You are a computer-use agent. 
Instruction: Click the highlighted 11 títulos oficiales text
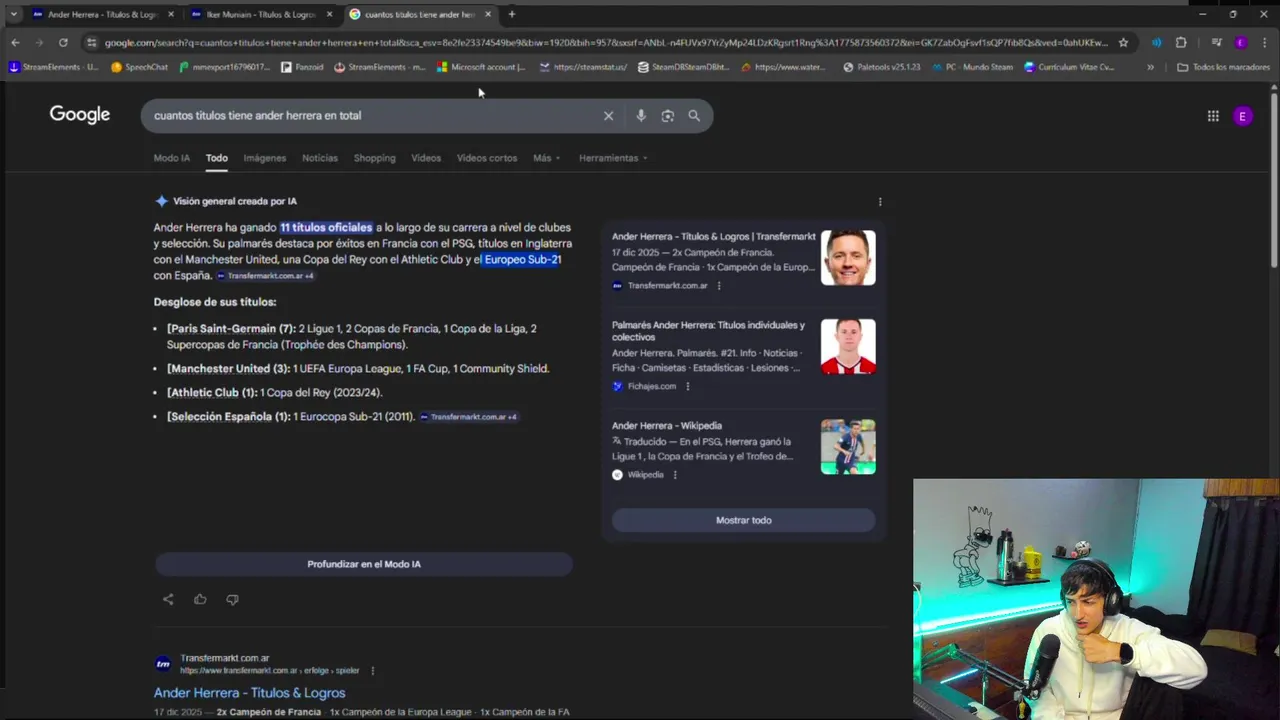(x=326, y=228)
